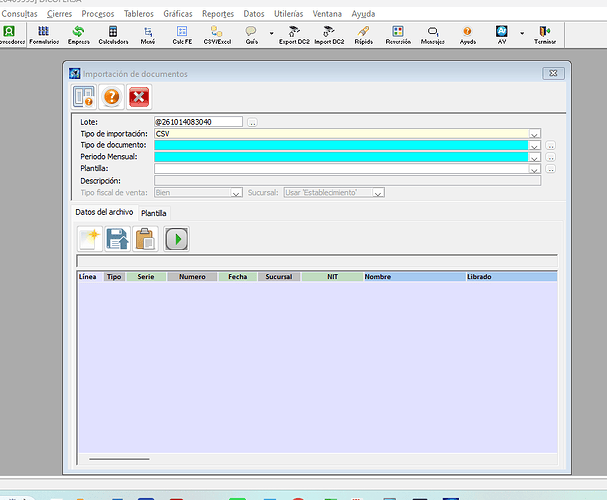Click the Menú toolbar icon
Image resolution: width=607 pixels, height=500 pixels.
(x=148, y=35)
